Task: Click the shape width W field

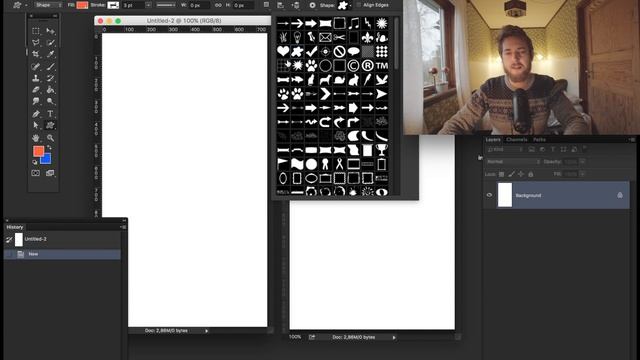Action: [x=199, y=5]
